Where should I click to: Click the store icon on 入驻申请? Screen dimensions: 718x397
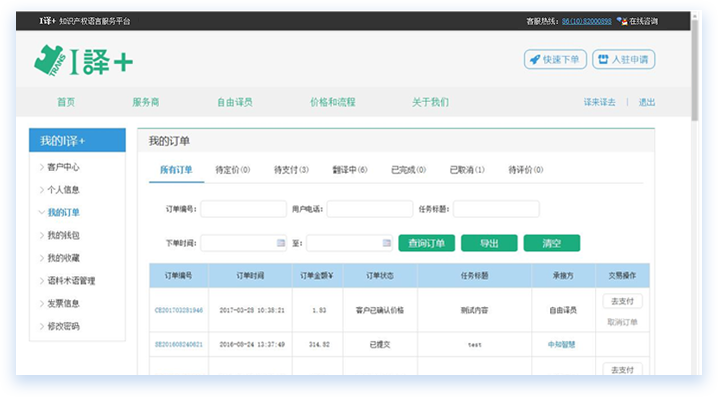pos(603,59)
